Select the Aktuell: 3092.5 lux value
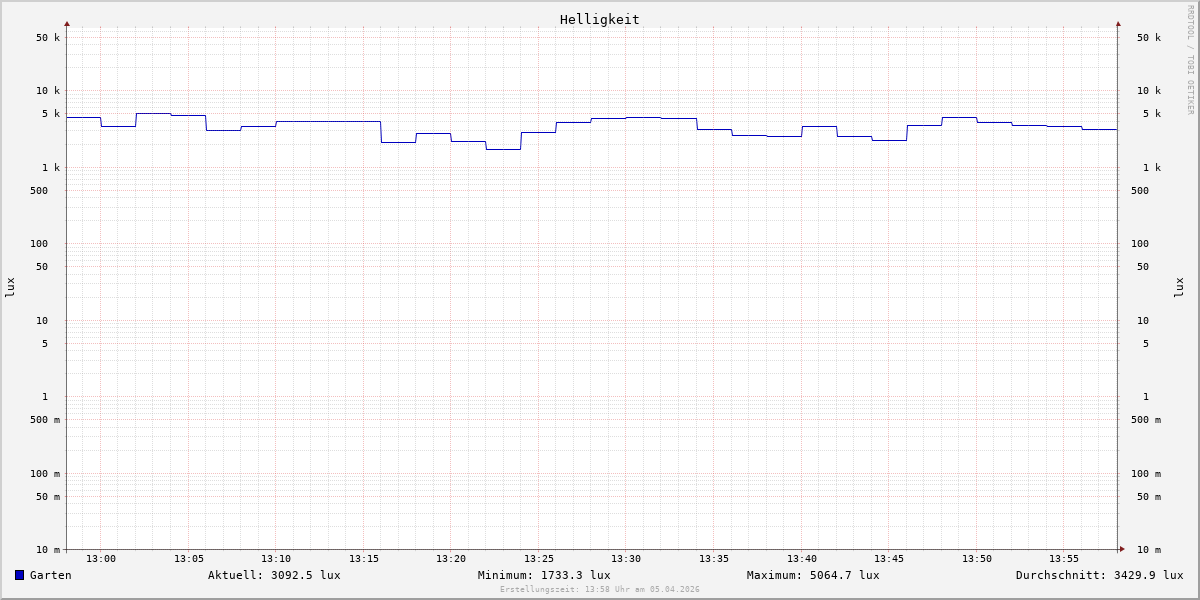1200x600 pixels. coord(274,575)
